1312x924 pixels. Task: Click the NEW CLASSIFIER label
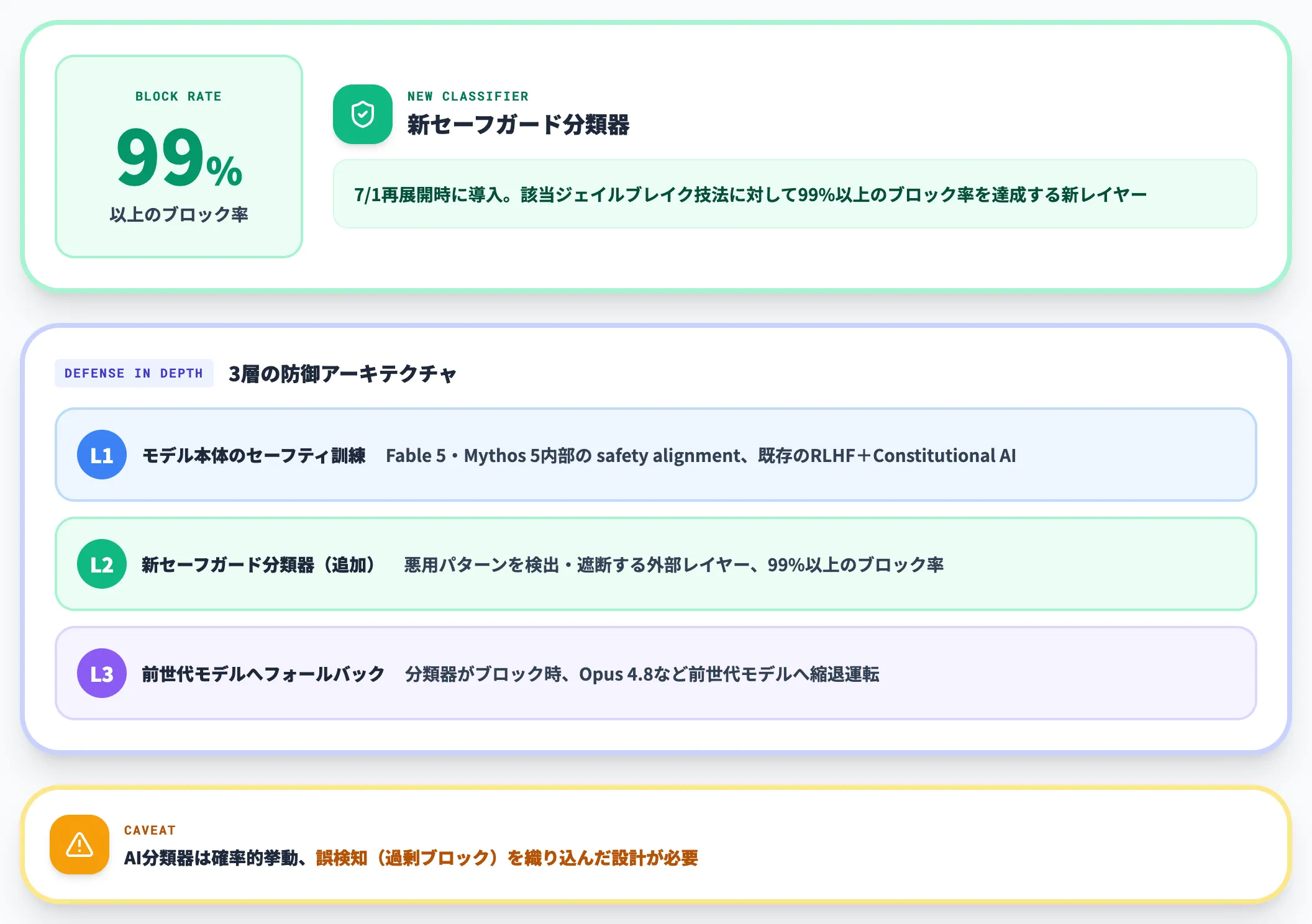tap(468, 96)
